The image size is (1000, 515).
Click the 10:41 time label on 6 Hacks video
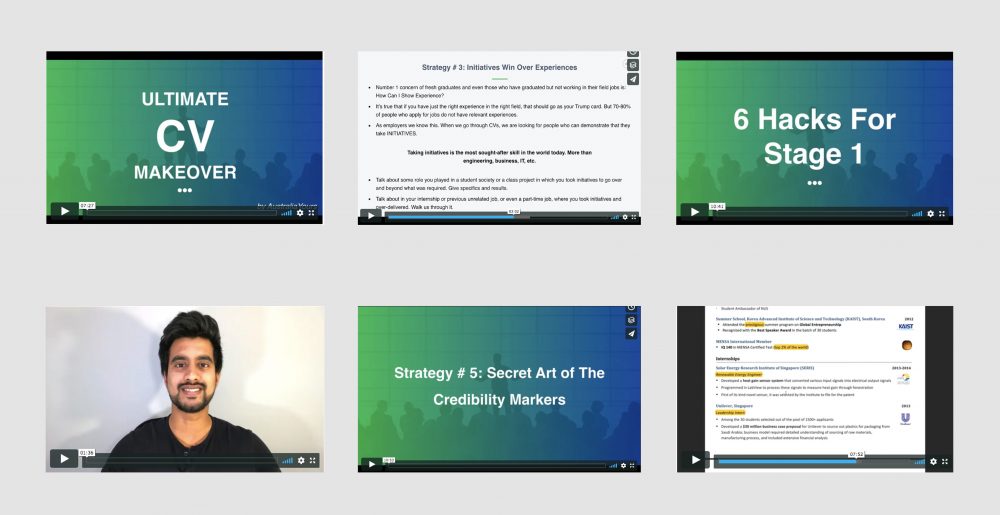[717, 207]
